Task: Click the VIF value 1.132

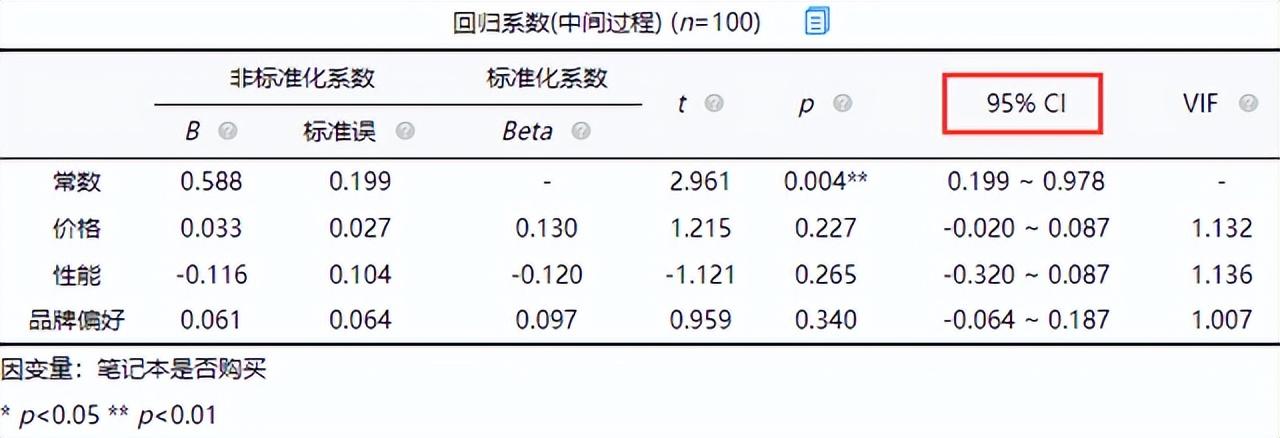Action: tap(1221, 227)
